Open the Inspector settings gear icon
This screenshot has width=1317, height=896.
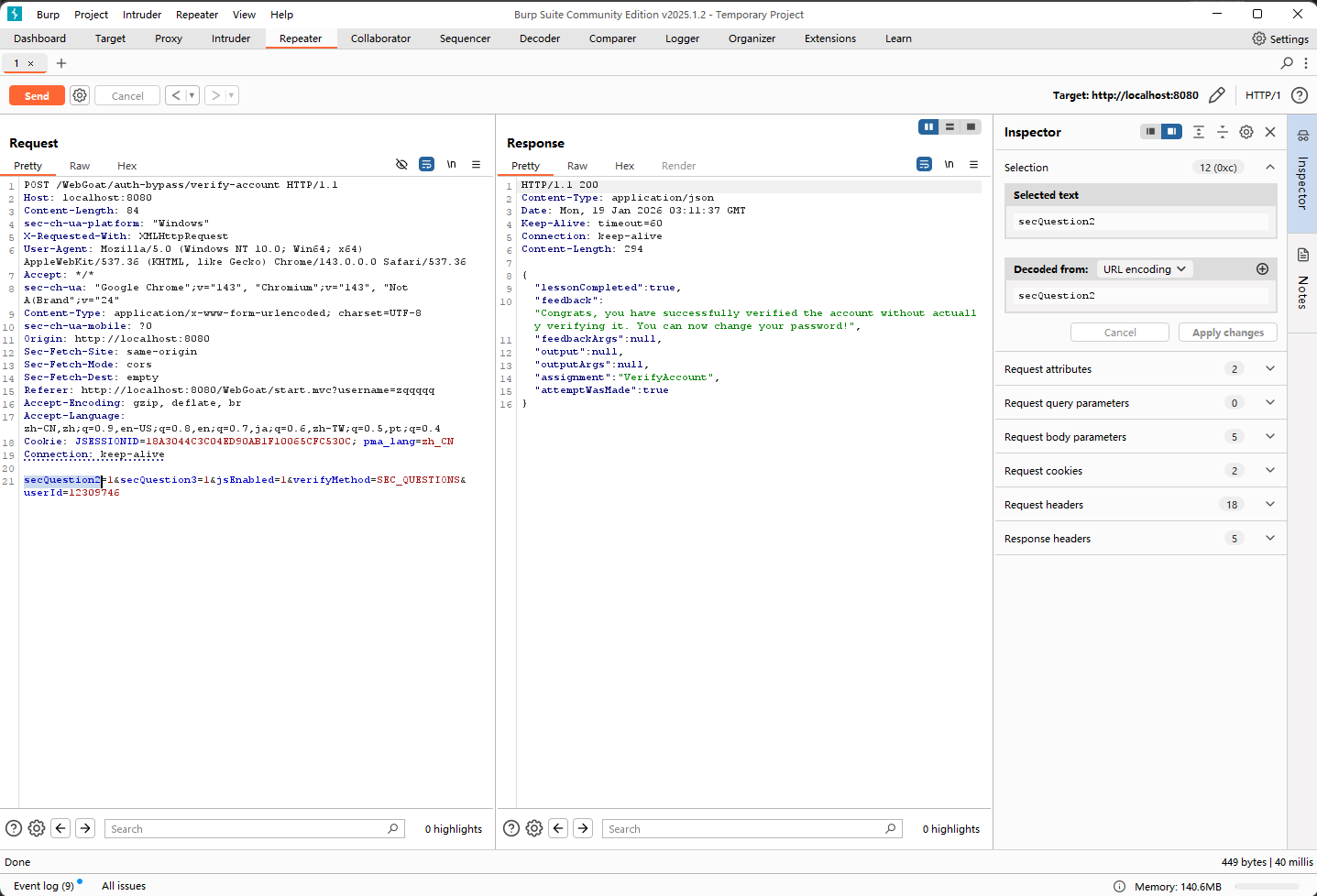pyautogui.click(x=1246, y=132)
